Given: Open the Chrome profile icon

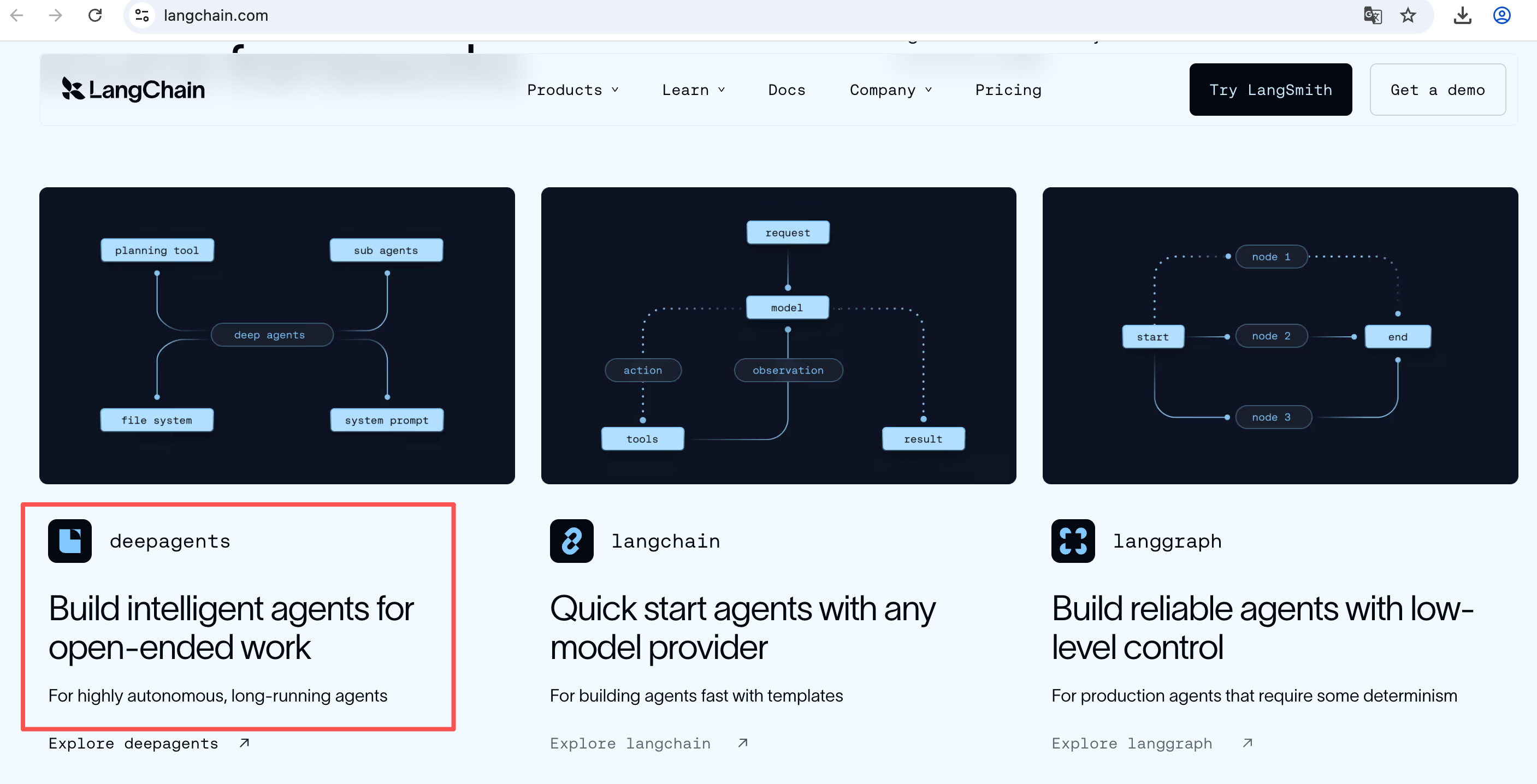Looking at the screenshot, I should (1501, 15).
